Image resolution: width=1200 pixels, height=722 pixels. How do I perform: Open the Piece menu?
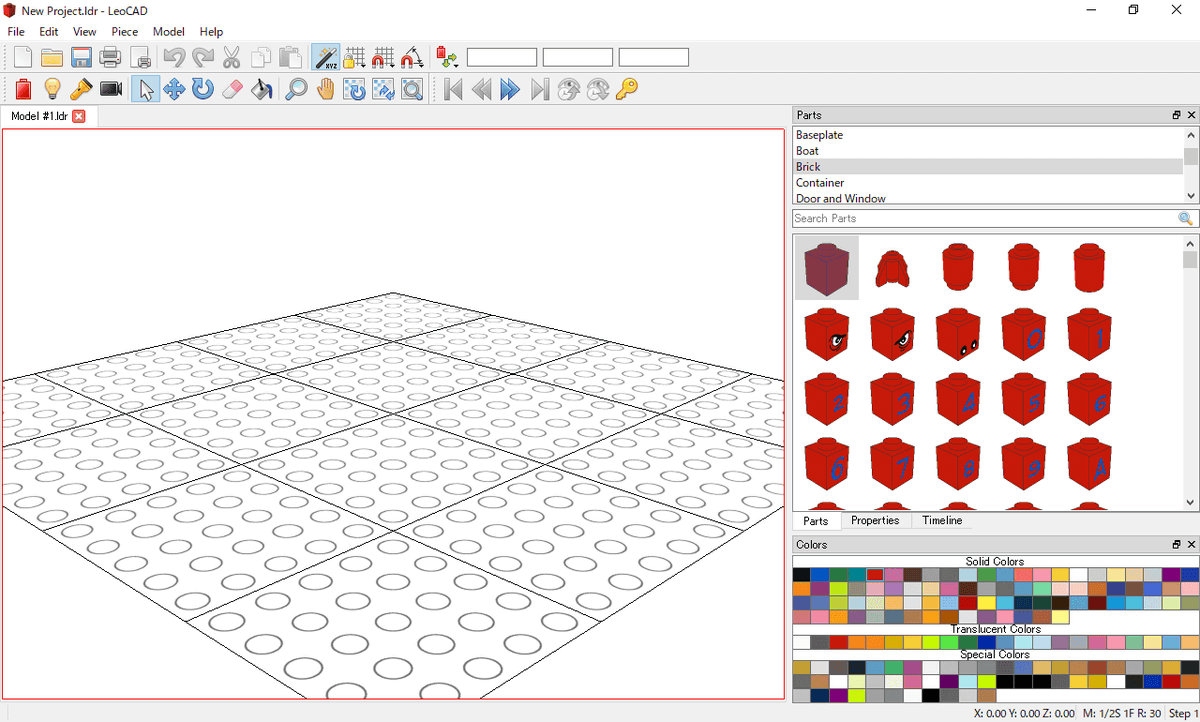click(x=124, y=31)
